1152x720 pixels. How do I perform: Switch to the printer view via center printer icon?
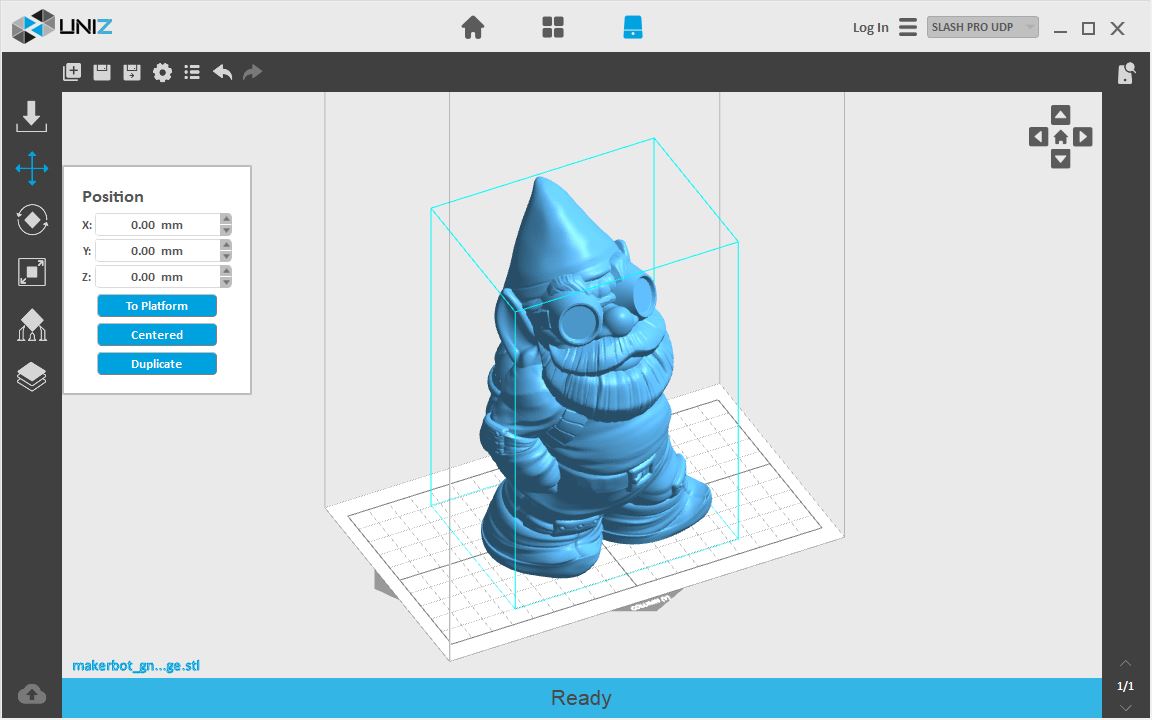click(633, 27)
